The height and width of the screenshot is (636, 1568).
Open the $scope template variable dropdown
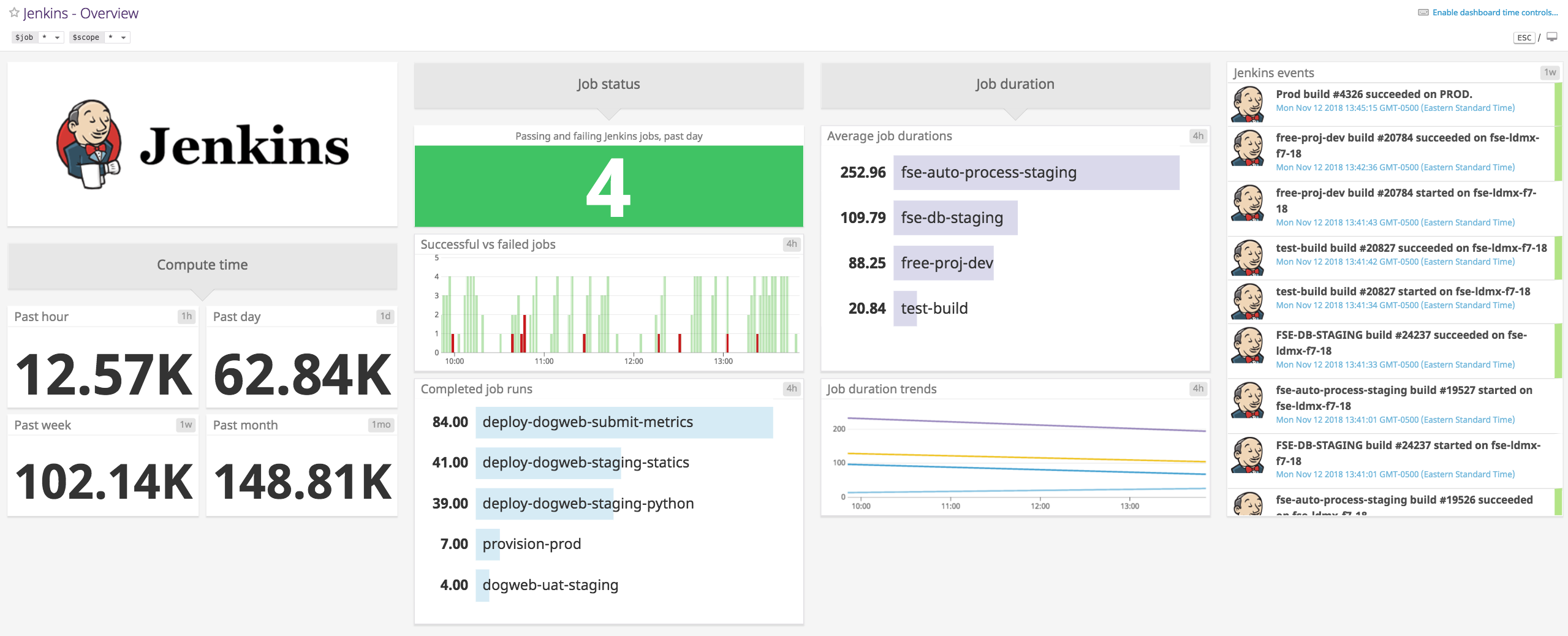116,37
